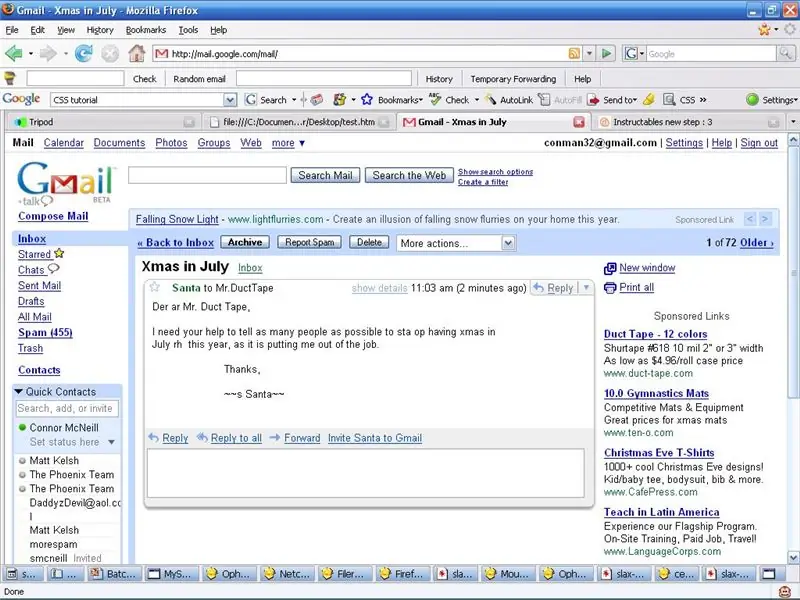Click the Temporary Forwarding toolbar button

tap(513, 79)
